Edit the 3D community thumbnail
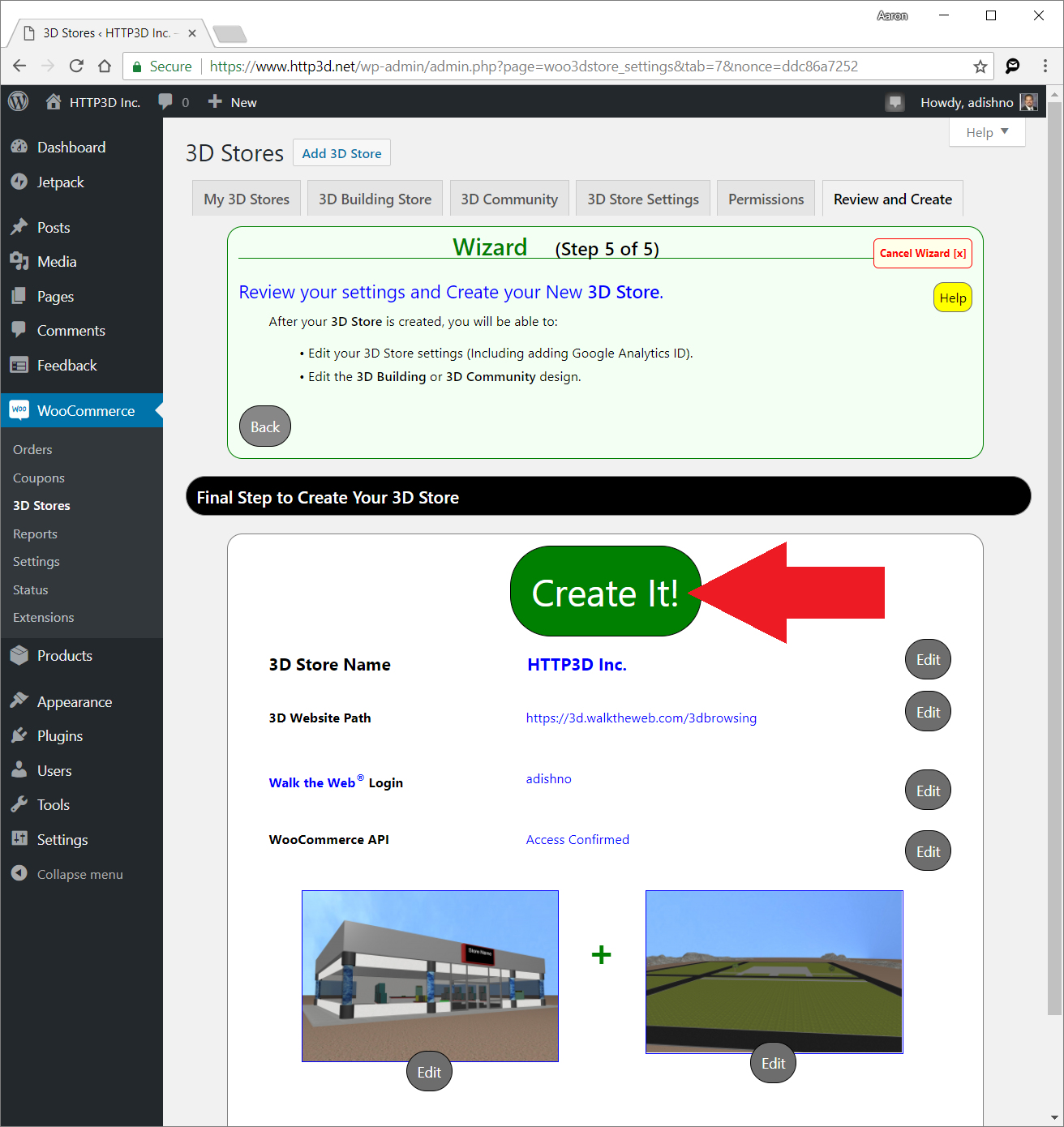 click(773, 1063)
